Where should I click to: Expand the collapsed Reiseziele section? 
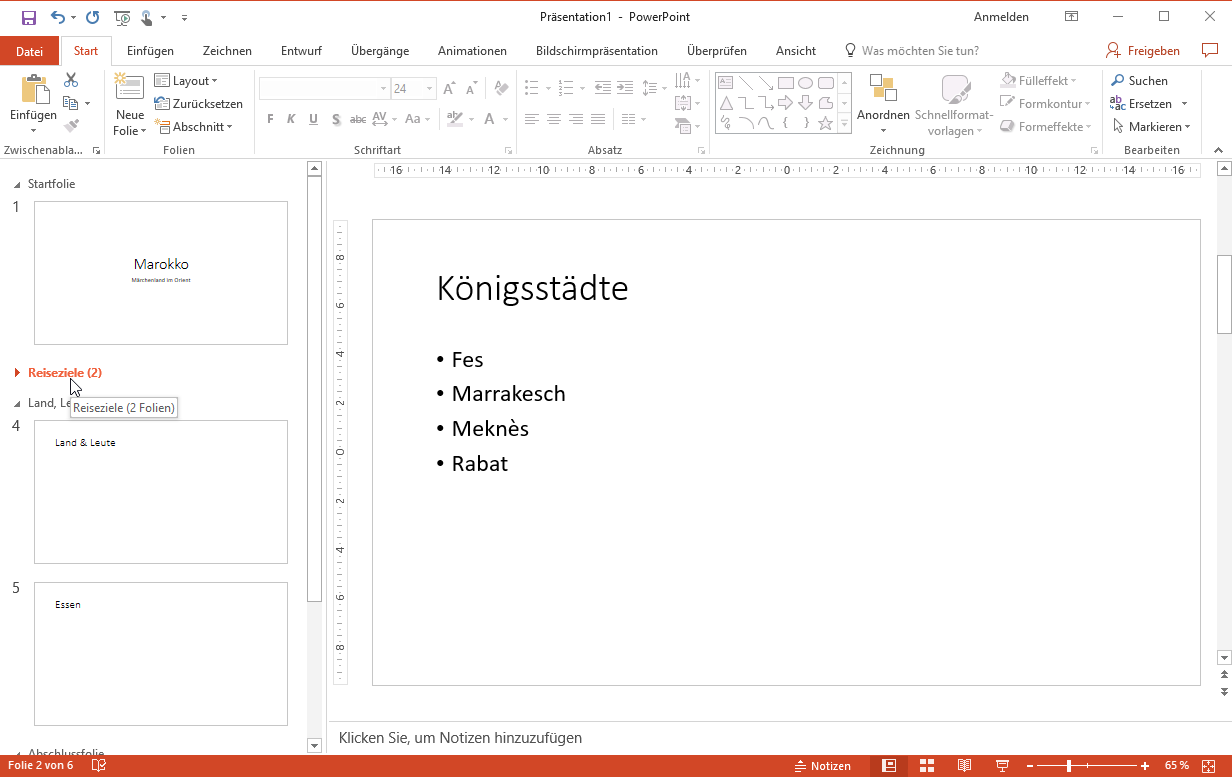(x=17, y=373)
